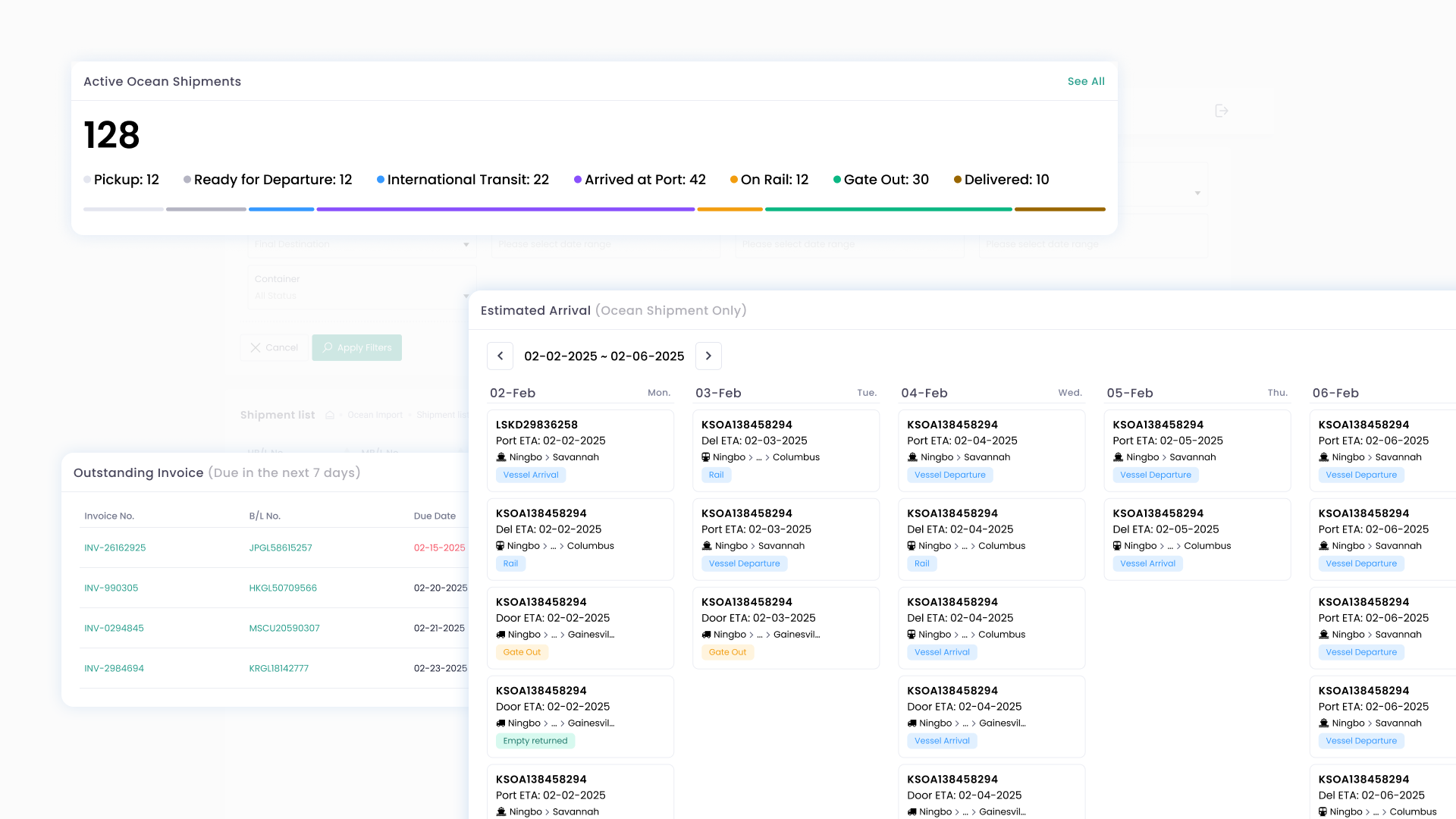Click train icon on 02-Feb Del ETA card
The image size is (1456, 819).
point(500,546)
